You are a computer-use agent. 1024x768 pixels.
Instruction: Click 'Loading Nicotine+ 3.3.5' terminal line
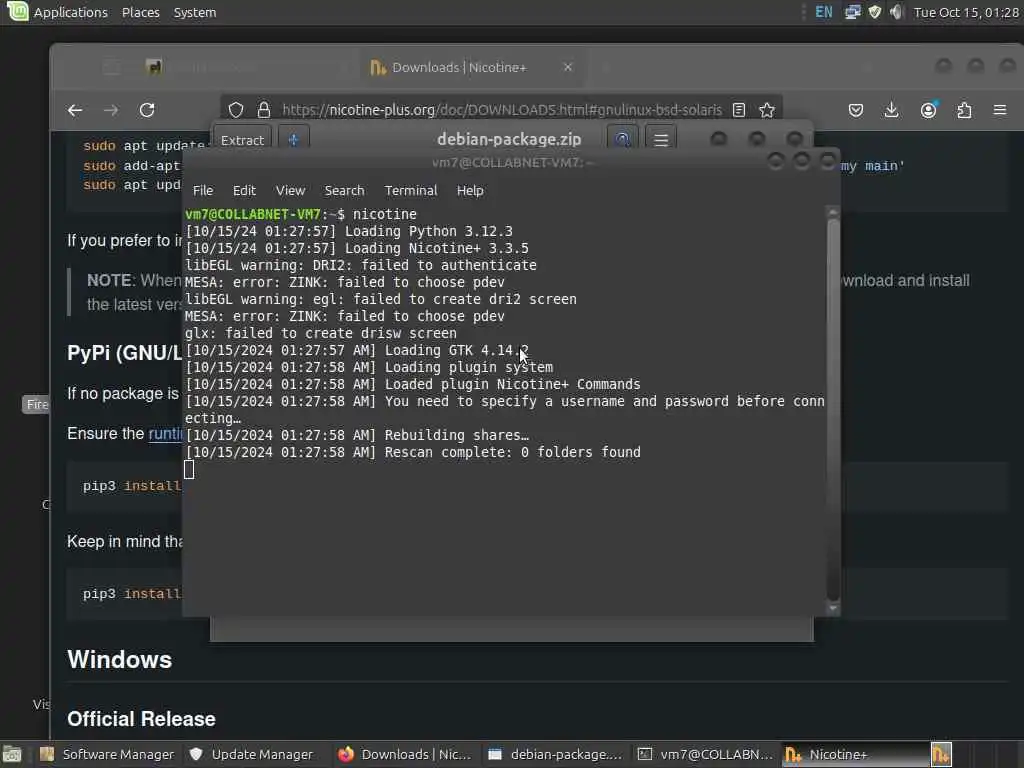(x=437, y=248)
